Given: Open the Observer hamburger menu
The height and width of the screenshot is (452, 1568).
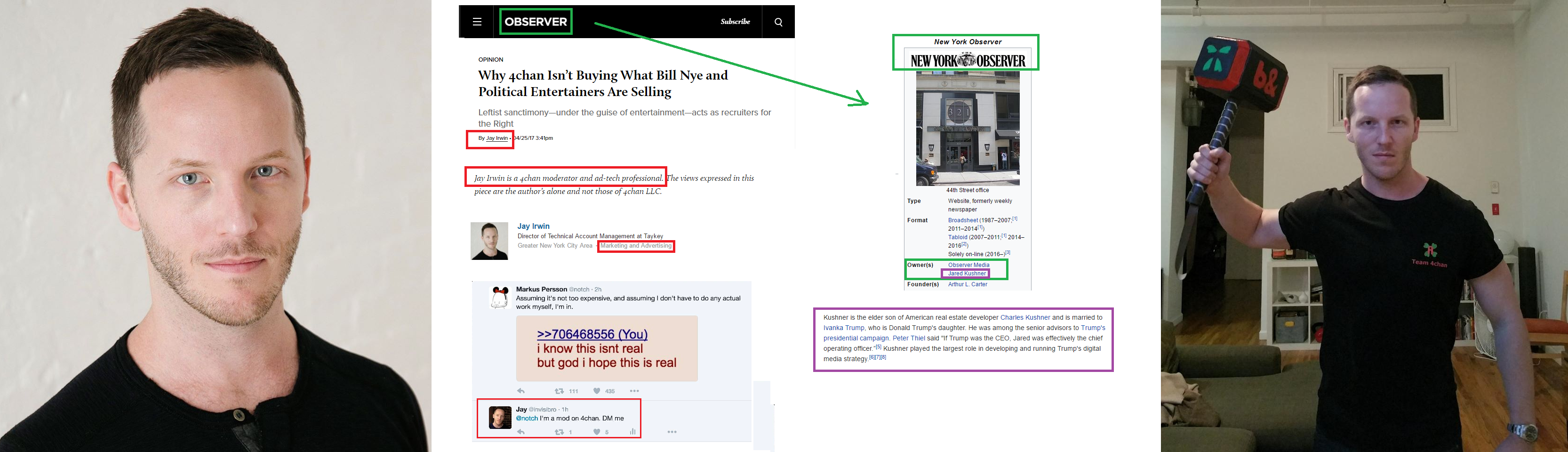Looking at the screenshot, I should click(x=477, y=22).
